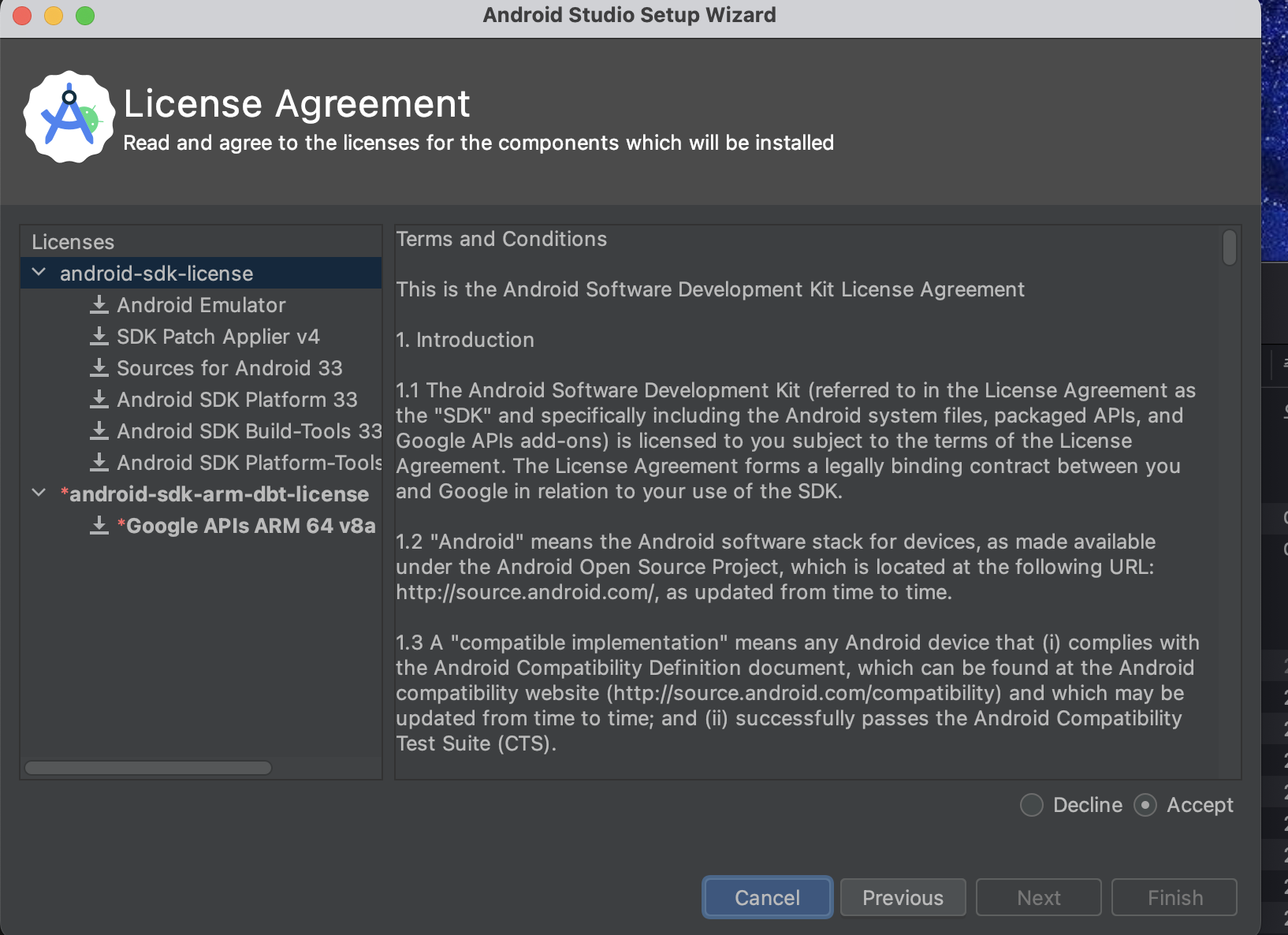Image resolution: width=1288 pixels, height=935 pixels.
Task: Select Android SDK Build-Tools 33 row
Action: [201, 431]
